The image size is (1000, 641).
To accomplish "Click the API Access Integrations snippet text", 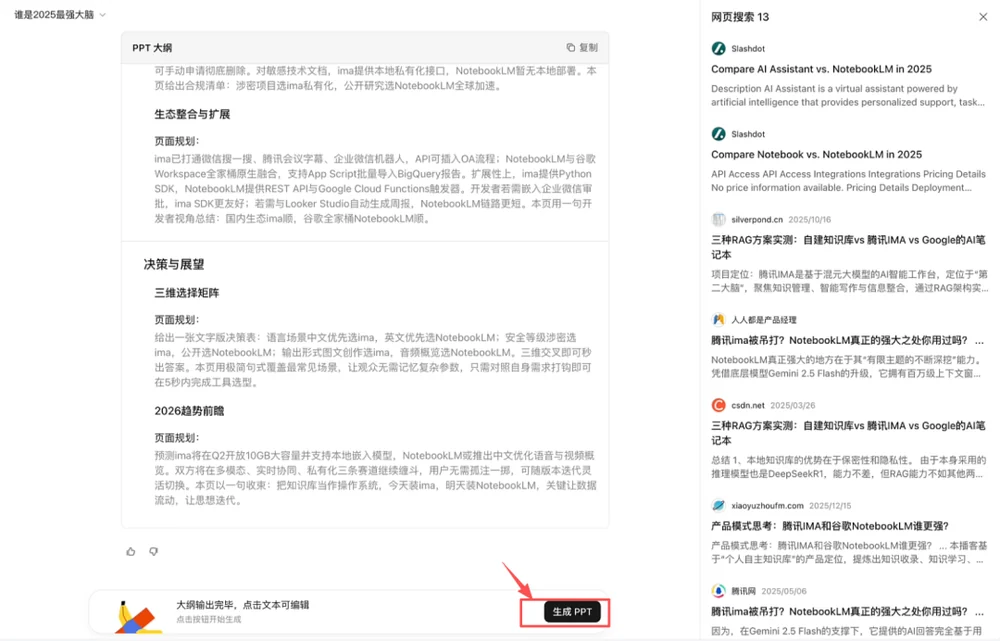I will point(848,181).
